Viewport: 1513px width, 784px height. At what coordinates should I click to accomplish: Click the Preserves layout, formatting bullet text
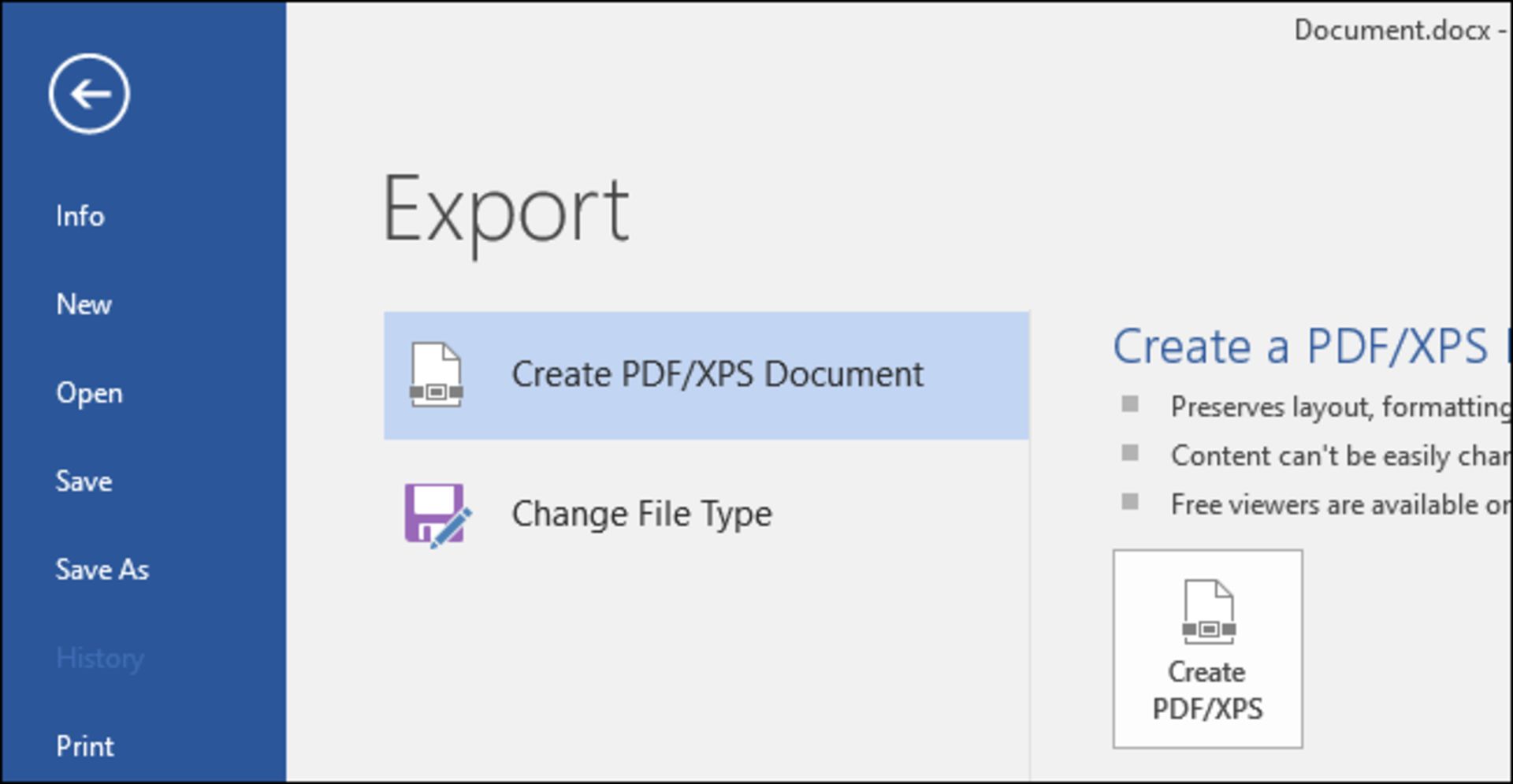[x=1338, y=407]
